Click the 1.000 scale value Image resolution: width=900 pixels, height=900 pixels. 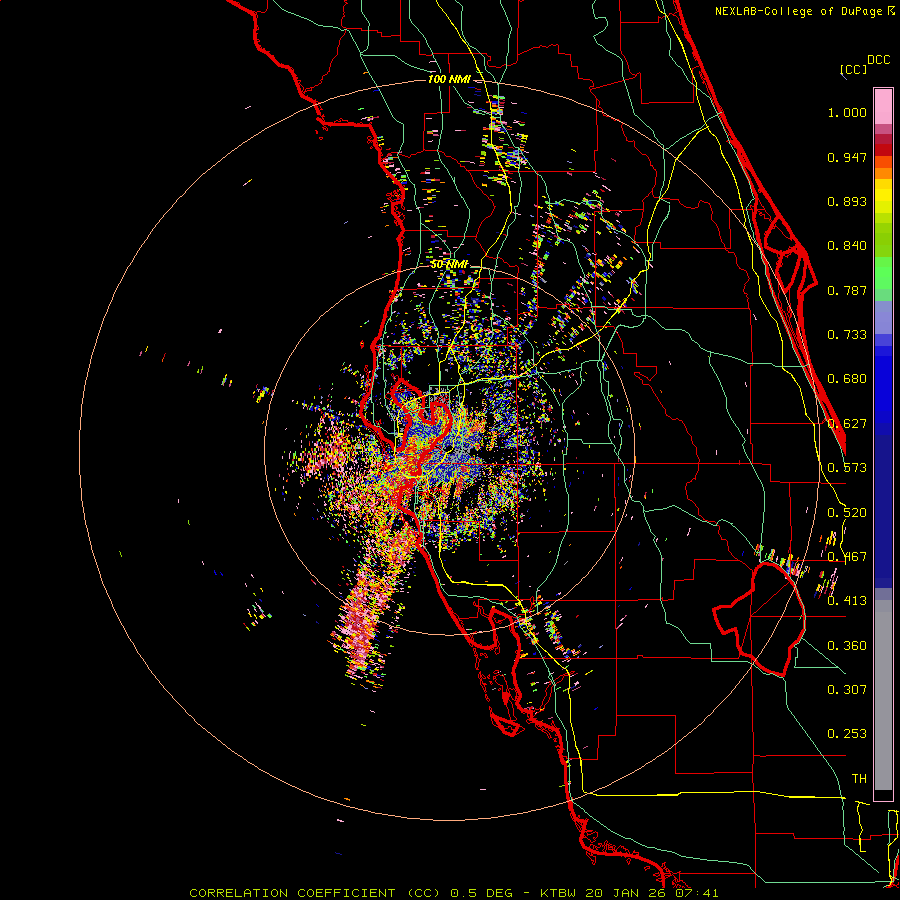[847, 112]
